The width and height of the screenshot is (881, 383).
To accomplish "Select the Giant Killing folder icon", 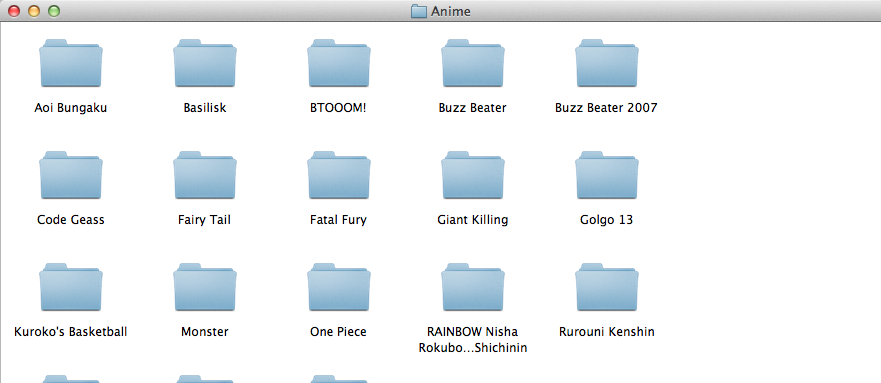I will point(473,175).
